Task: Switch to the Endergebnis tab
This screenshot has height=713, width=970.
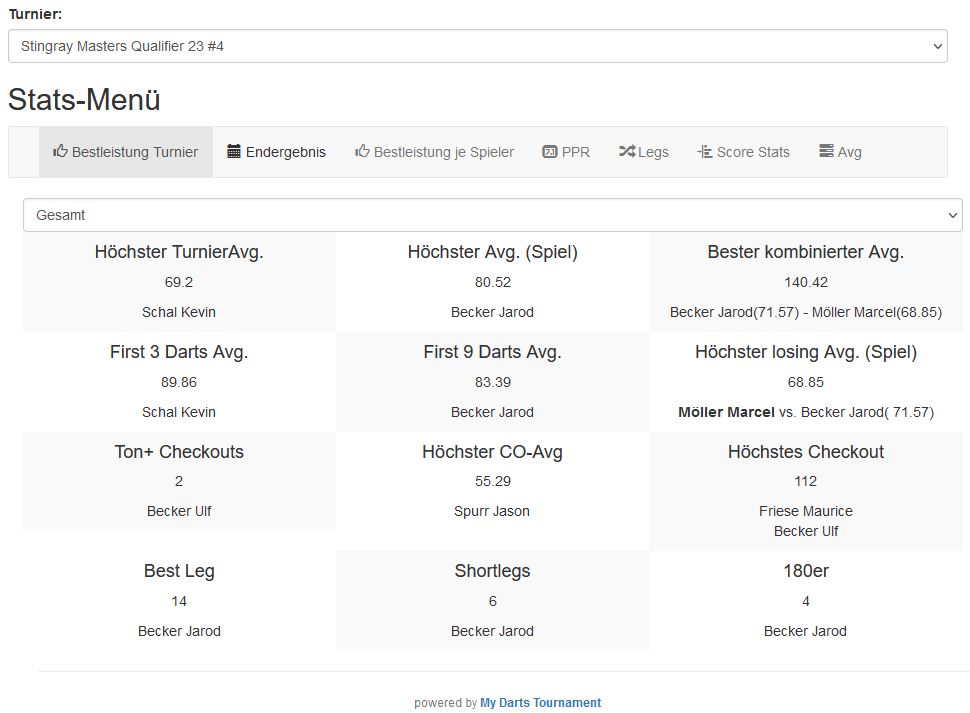Action: 285,152
